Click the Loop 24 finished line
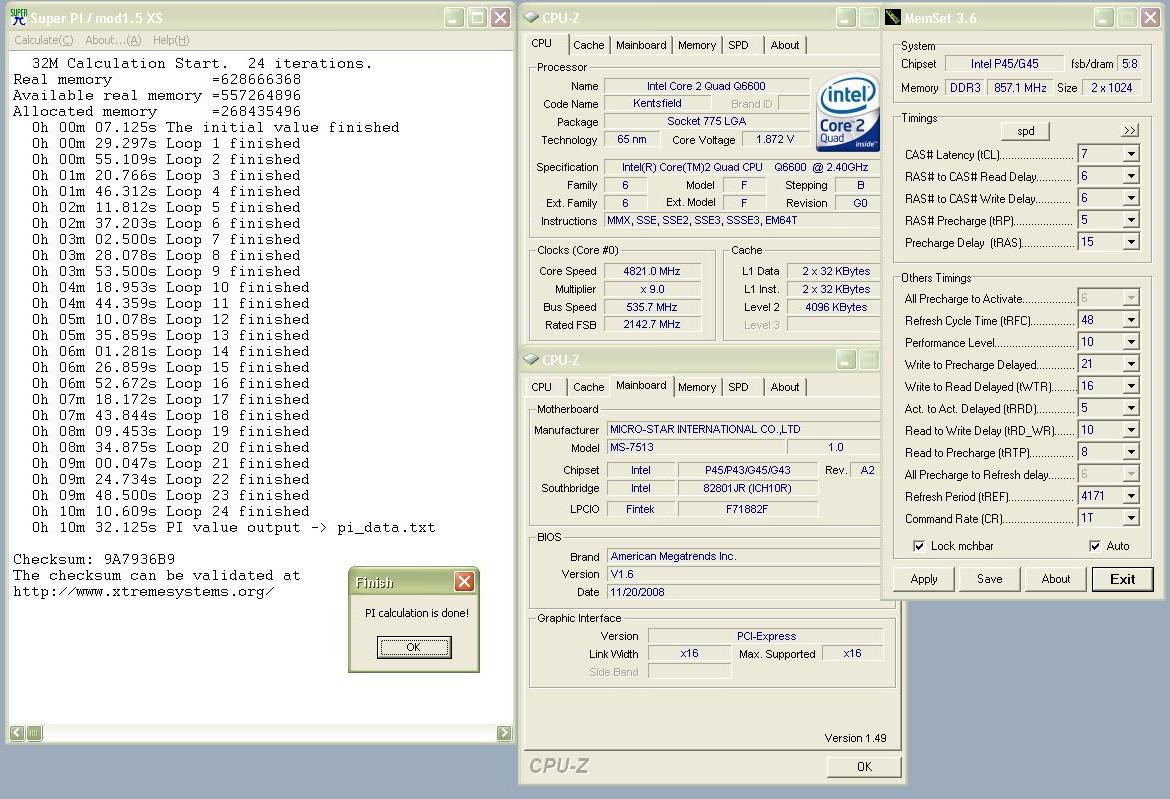This screenshot has height=799, width=1170. coord(170,512)
